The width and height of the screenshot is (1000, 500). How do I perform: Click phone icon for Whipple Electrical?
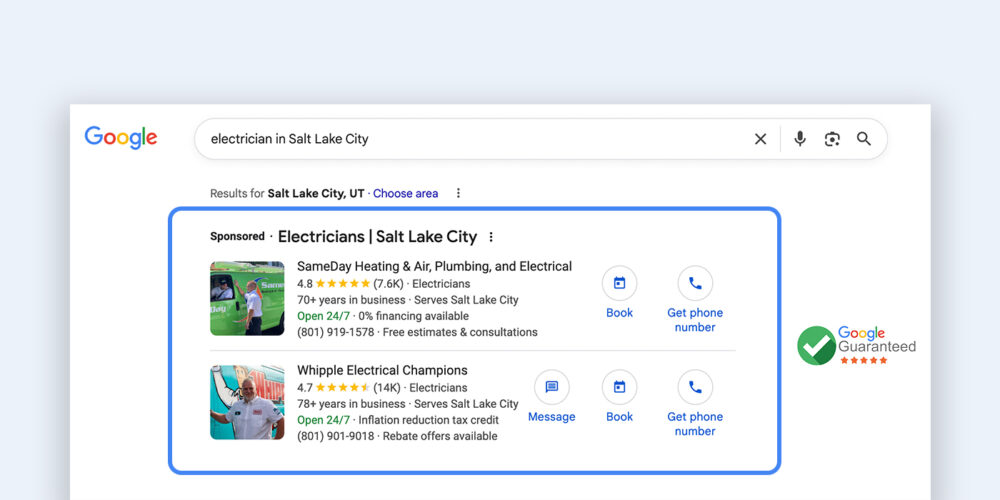tap(695, 387)
